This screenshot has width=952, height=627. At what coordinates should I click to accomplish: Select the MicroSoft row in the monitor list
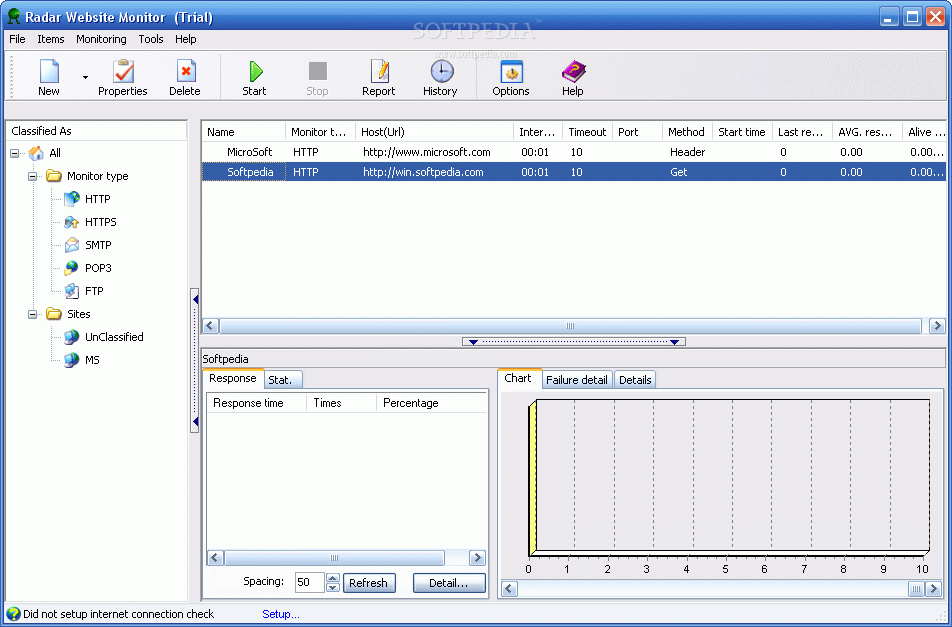(574, 152)
